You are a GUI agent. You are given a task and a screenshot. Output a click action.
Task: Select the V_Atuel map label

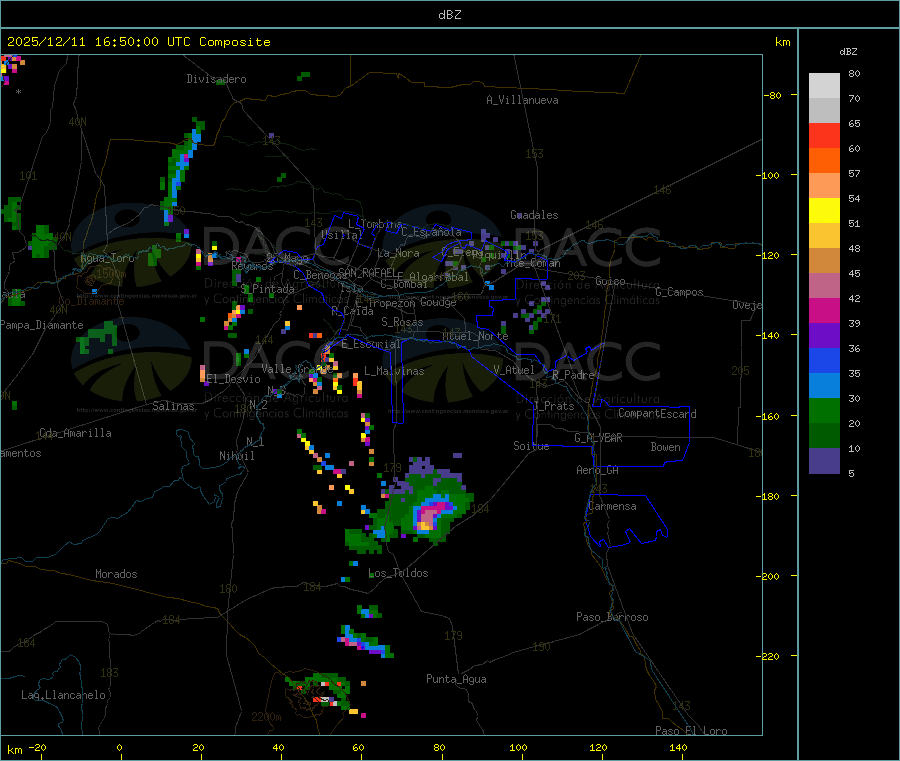pyautogui.click(x=514, y=370)
